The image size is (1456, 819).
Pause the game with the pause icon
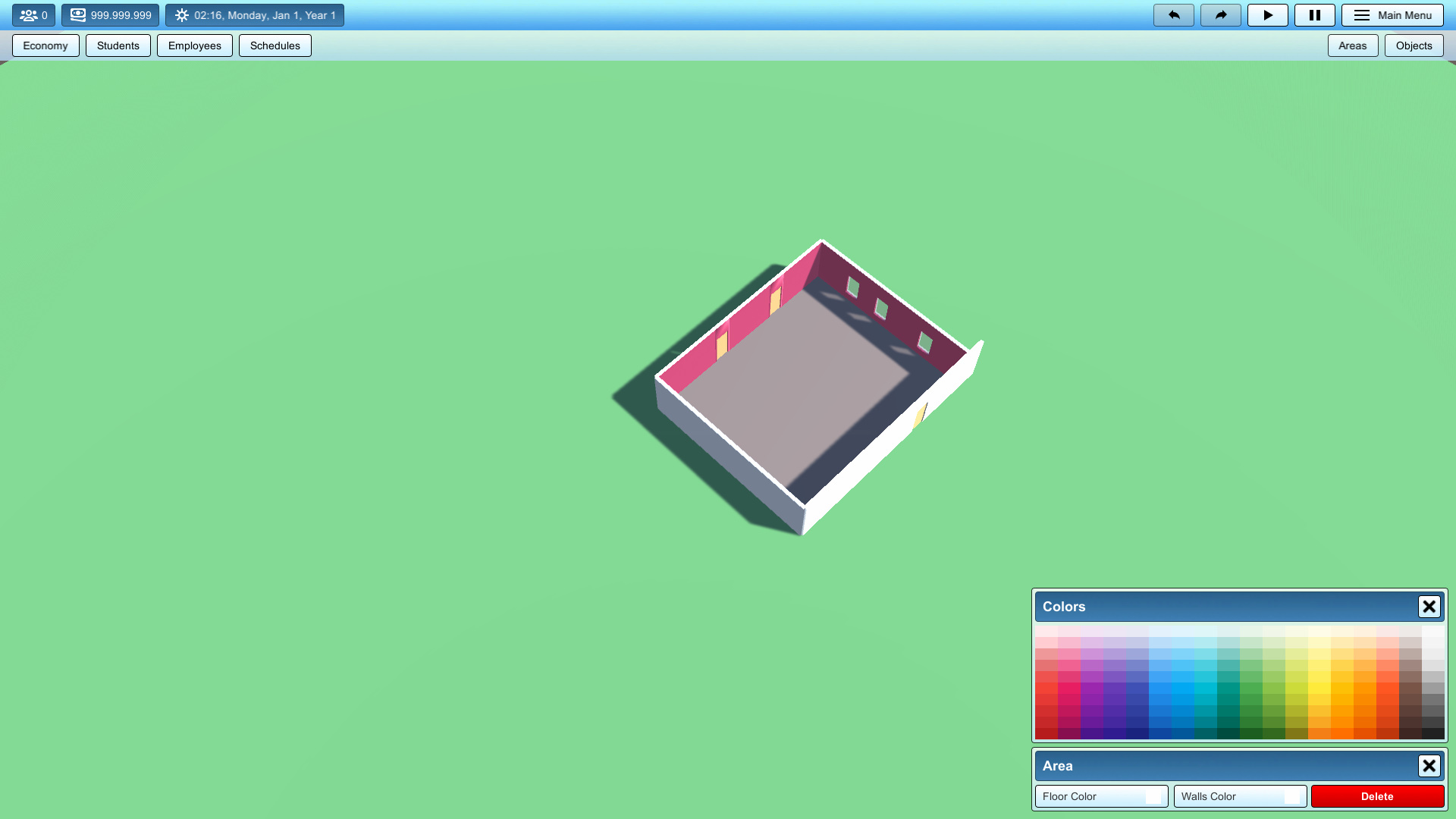pos(1314,14)
